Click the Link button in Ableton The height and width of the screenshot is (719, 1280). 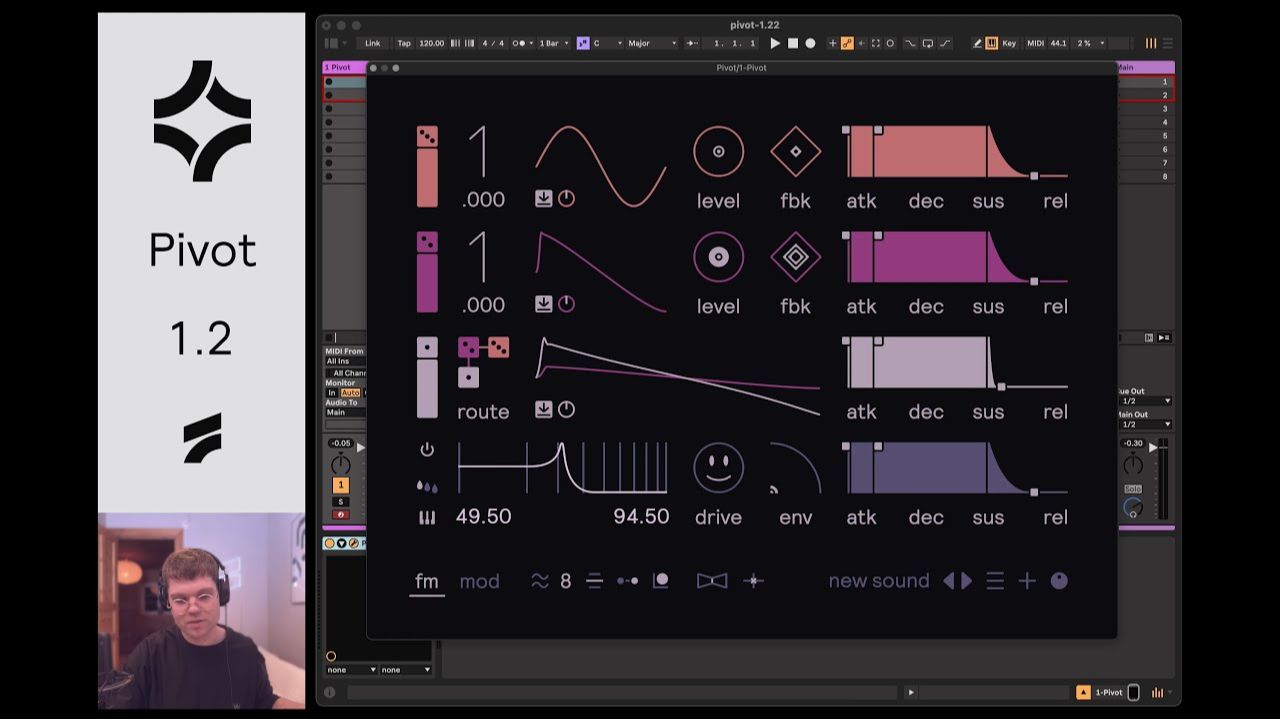(372, 43)
